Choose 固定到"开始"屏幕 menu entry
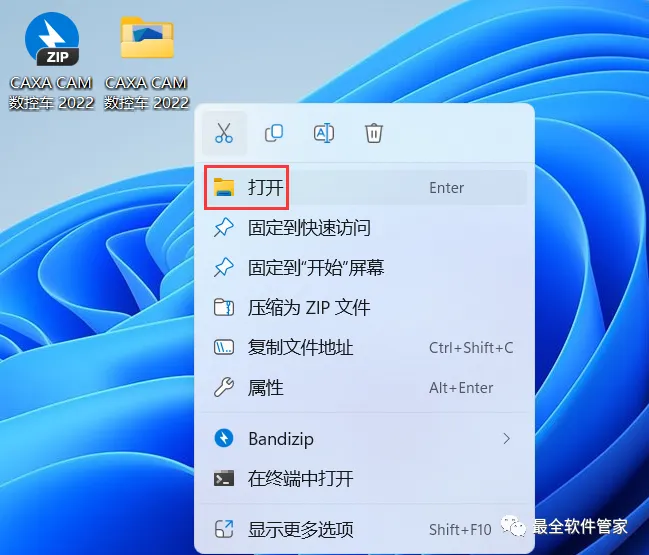 pyautogui.click(x=364, y=267)
